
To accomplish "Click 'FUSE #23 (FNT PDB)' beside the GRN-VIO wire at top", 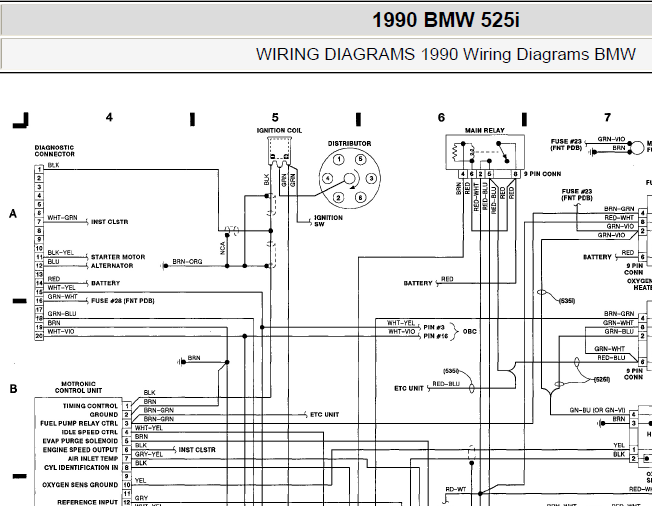I will 566,145.
